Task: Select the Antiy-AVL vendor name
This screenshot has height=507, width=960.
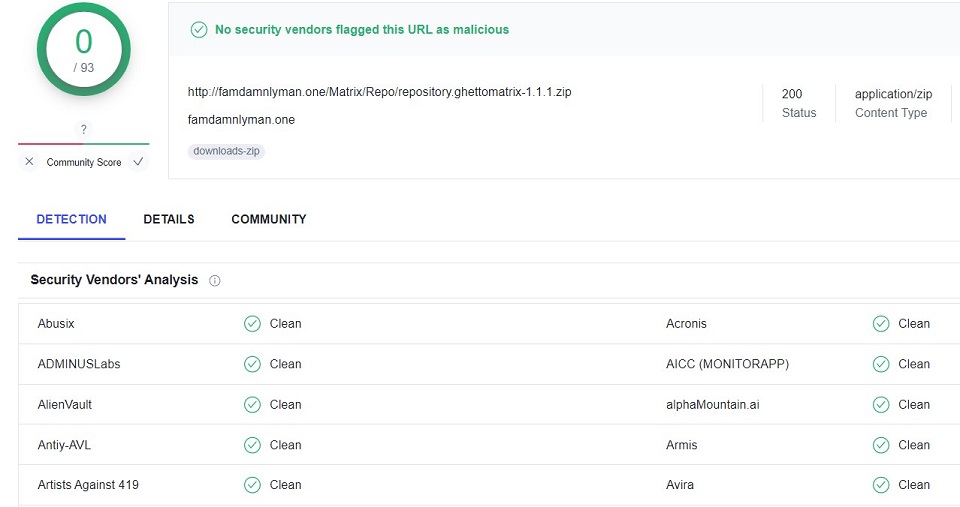Action: point(64,445)
